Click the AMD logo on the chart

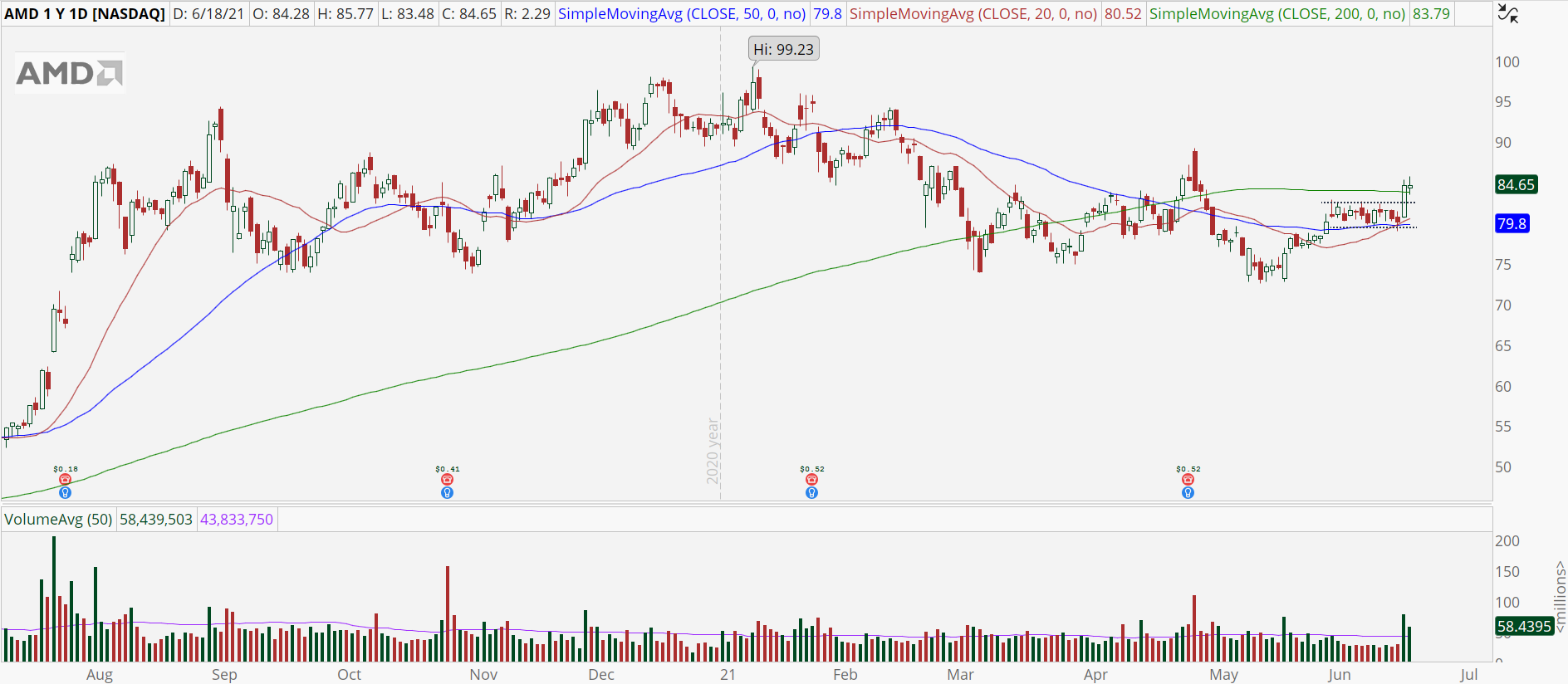coord(70,73)
